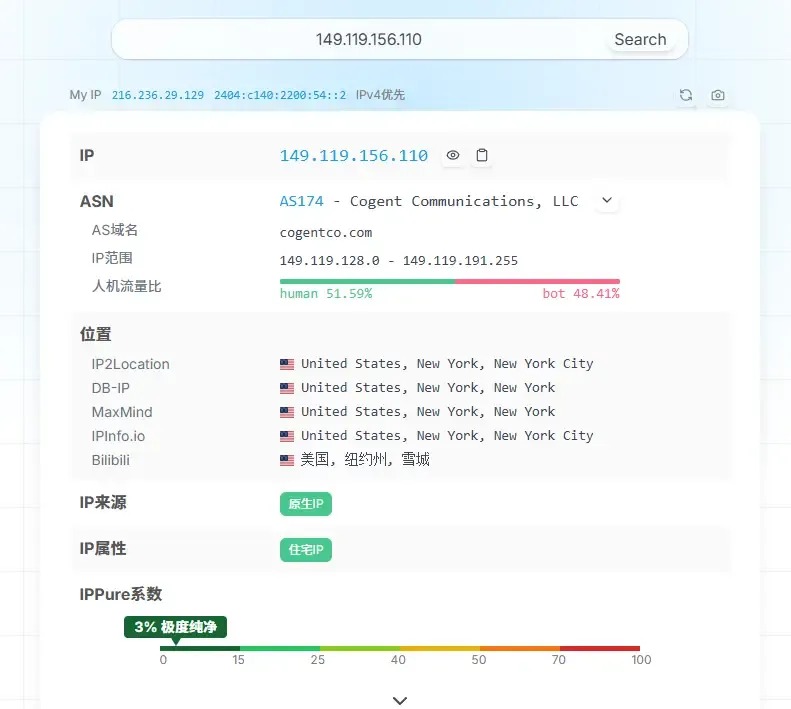Click the camera screenshot icon

(x=718, y=95)
